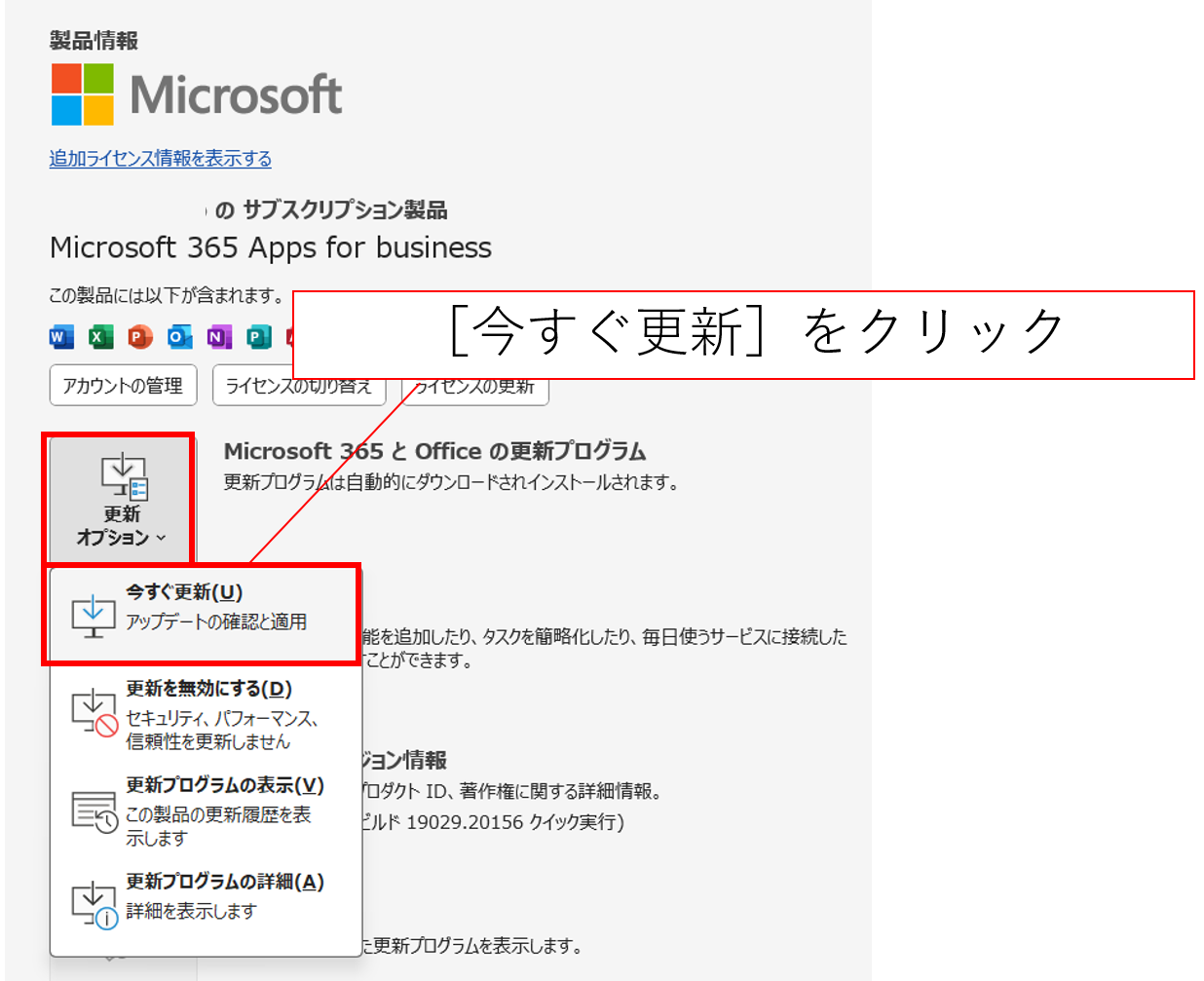
Task: Click the Word app icon
Action: click(61, 337)
